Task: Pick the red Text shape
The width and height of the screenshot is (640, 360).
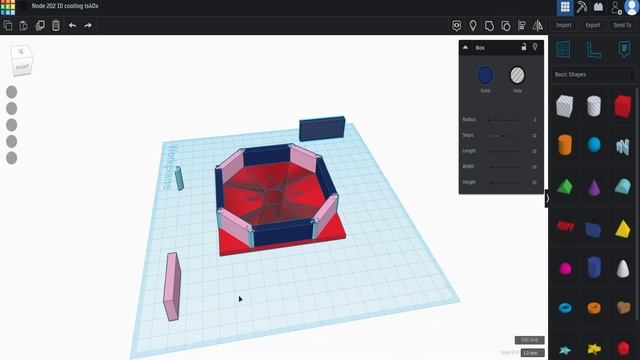Action: click(565, 226)
